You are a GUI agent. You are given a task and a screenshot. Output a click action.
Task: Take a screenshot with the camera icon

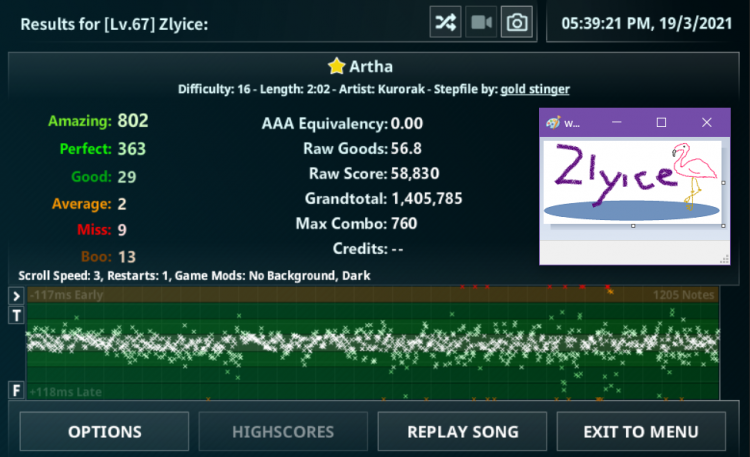517,22
